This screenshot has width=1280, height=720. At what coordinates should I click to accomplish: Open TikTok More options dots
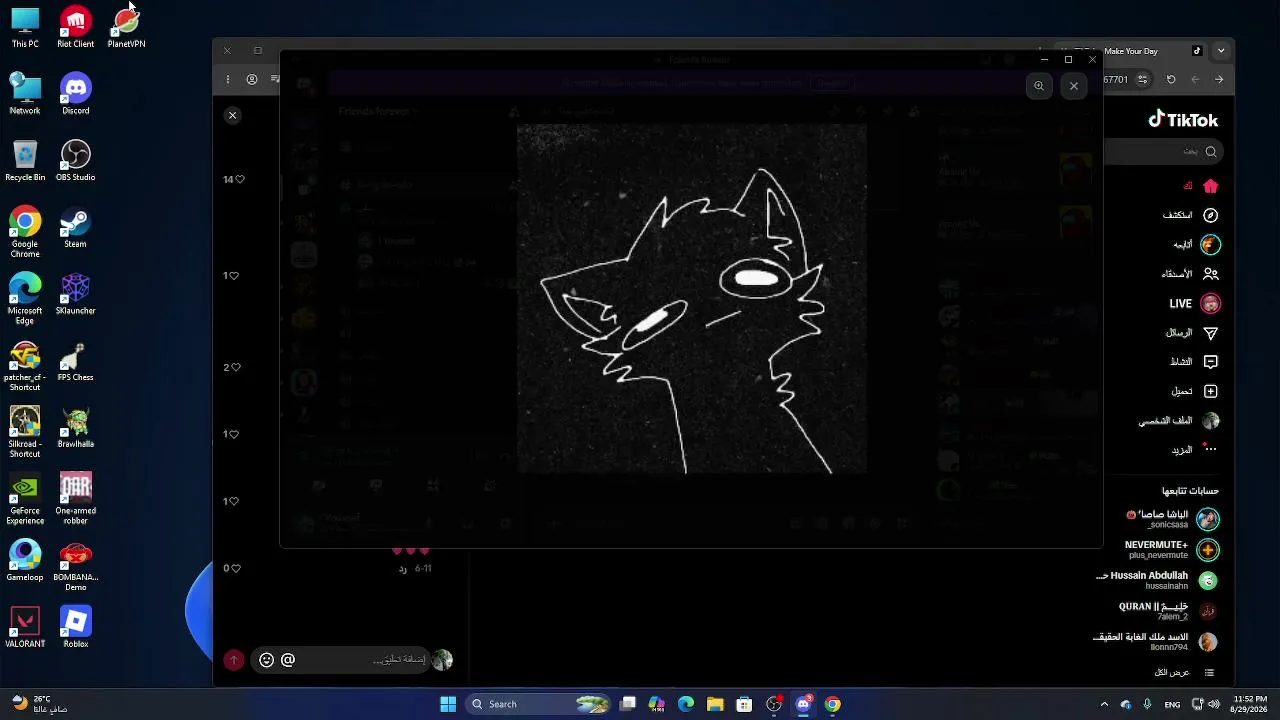(1211, 449)
